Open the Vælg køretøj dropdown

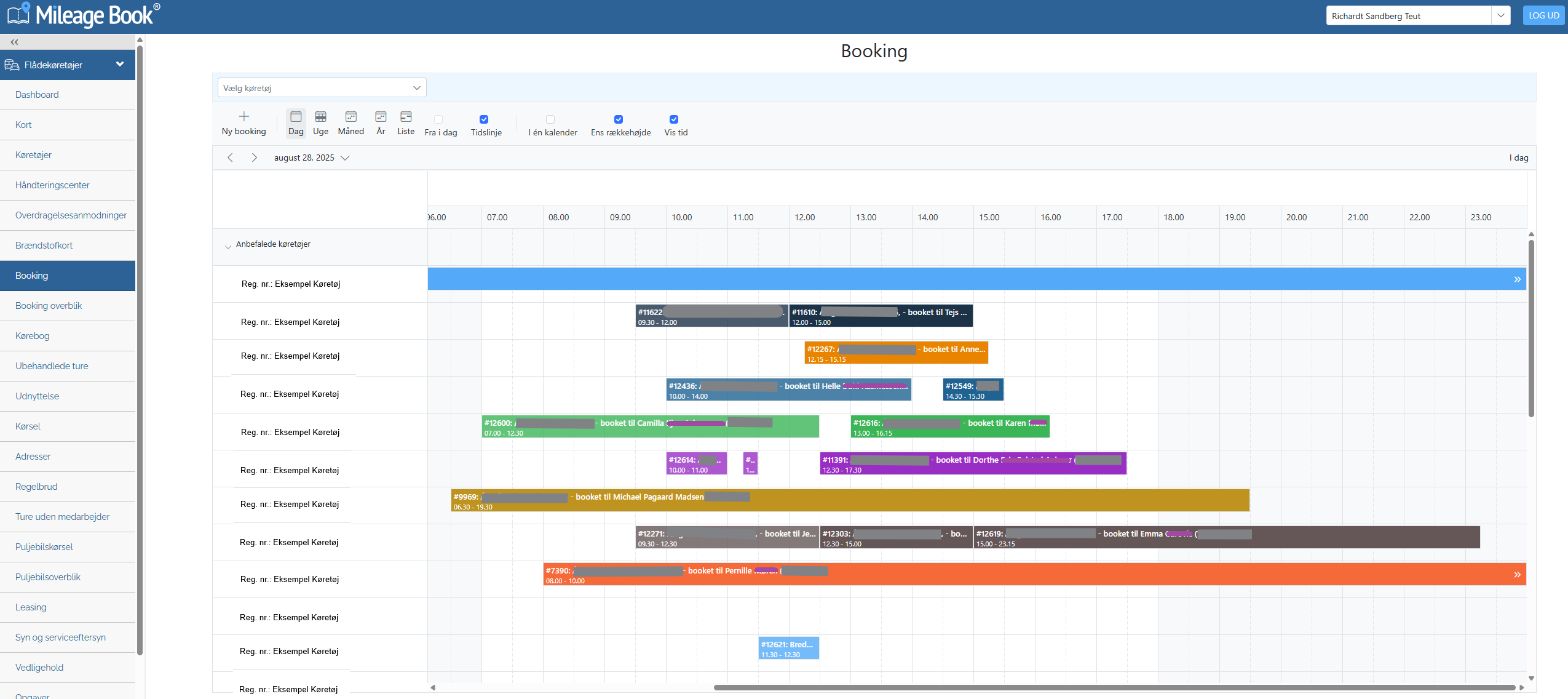coord(322,88)
